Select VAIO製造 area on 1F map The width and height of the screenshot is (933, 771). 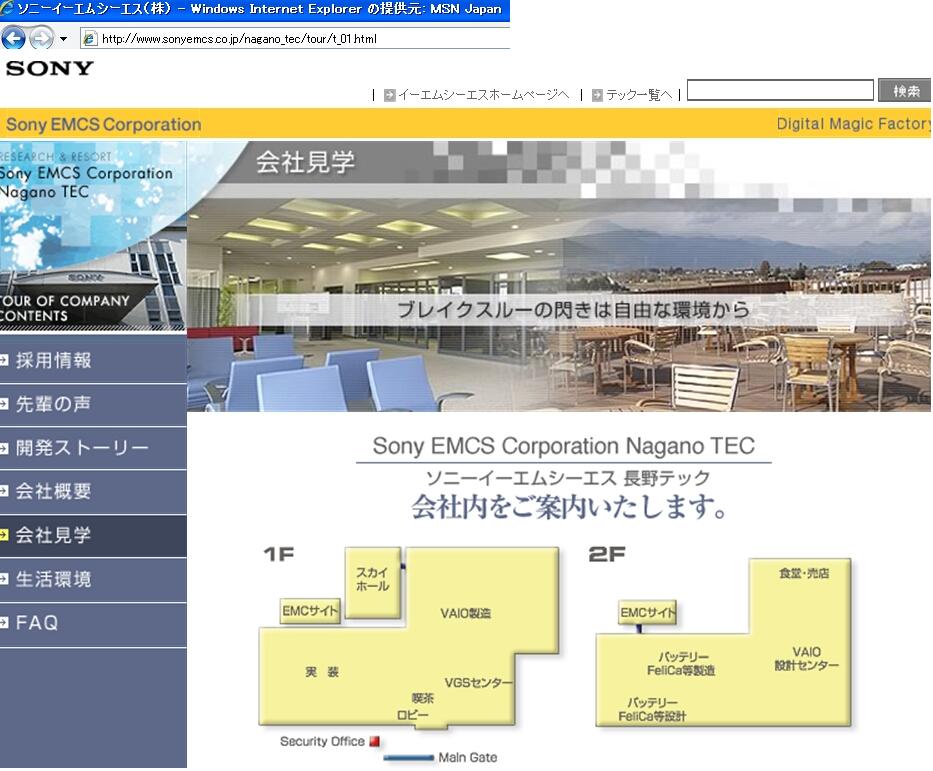point(465,613)
